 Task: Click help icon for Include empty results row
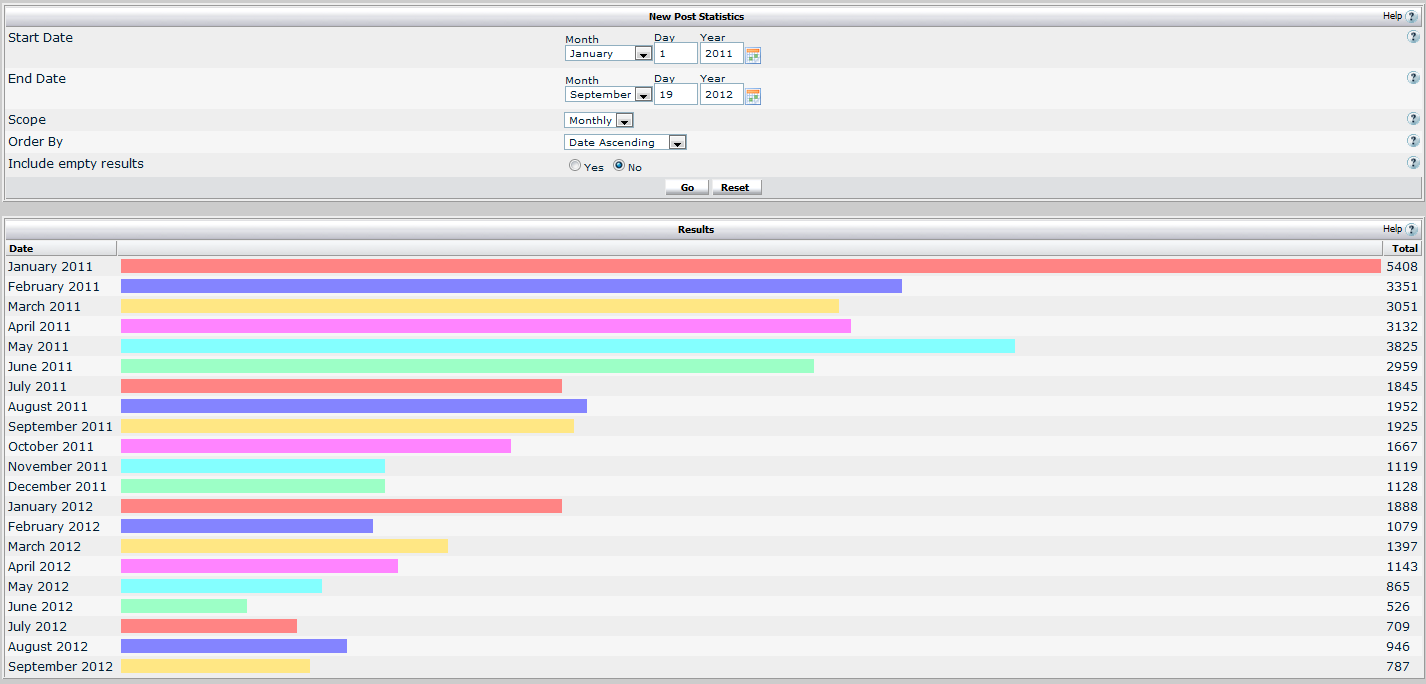[x=1413, y=163]
